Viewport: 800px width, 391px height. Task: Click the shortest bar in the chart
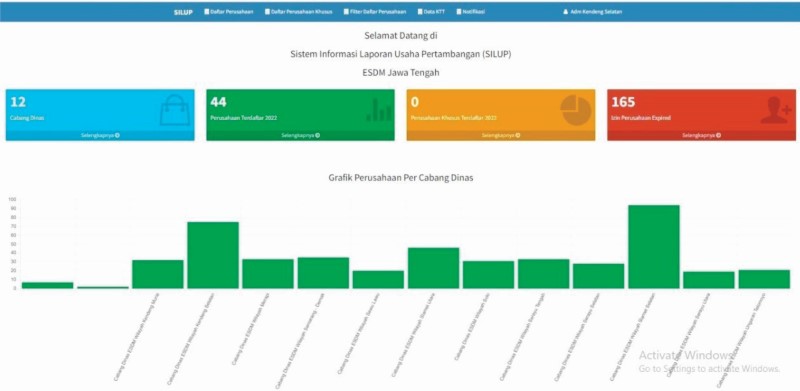[103, 287]
